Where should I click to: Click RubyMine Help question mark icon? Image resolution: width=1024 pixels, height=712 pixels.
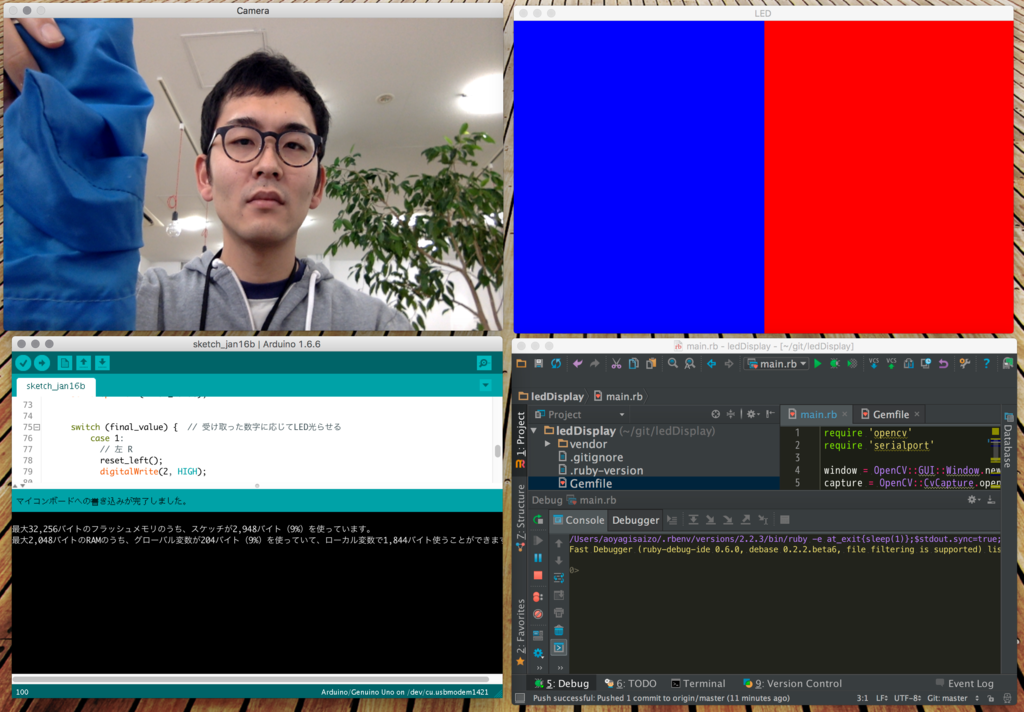(987, 364)
